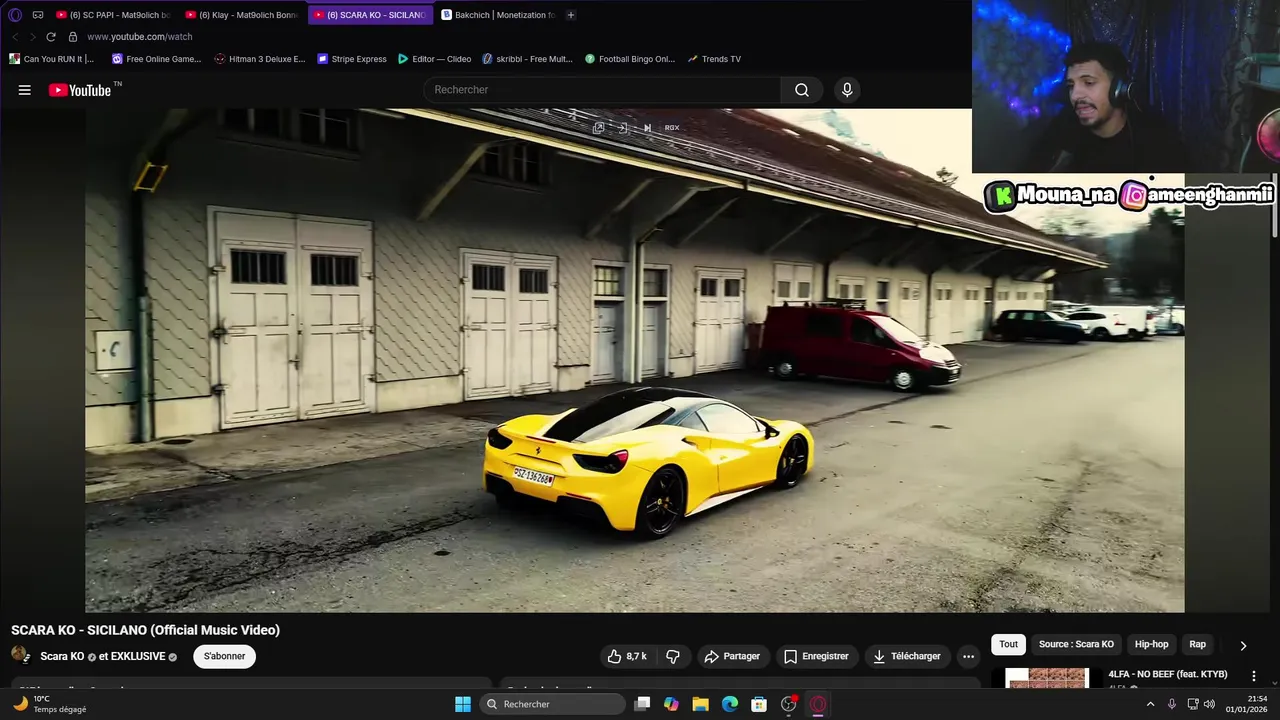Open Task View in the taskbar
This screenshot has height=720, width=1280.
click(642, 704)
